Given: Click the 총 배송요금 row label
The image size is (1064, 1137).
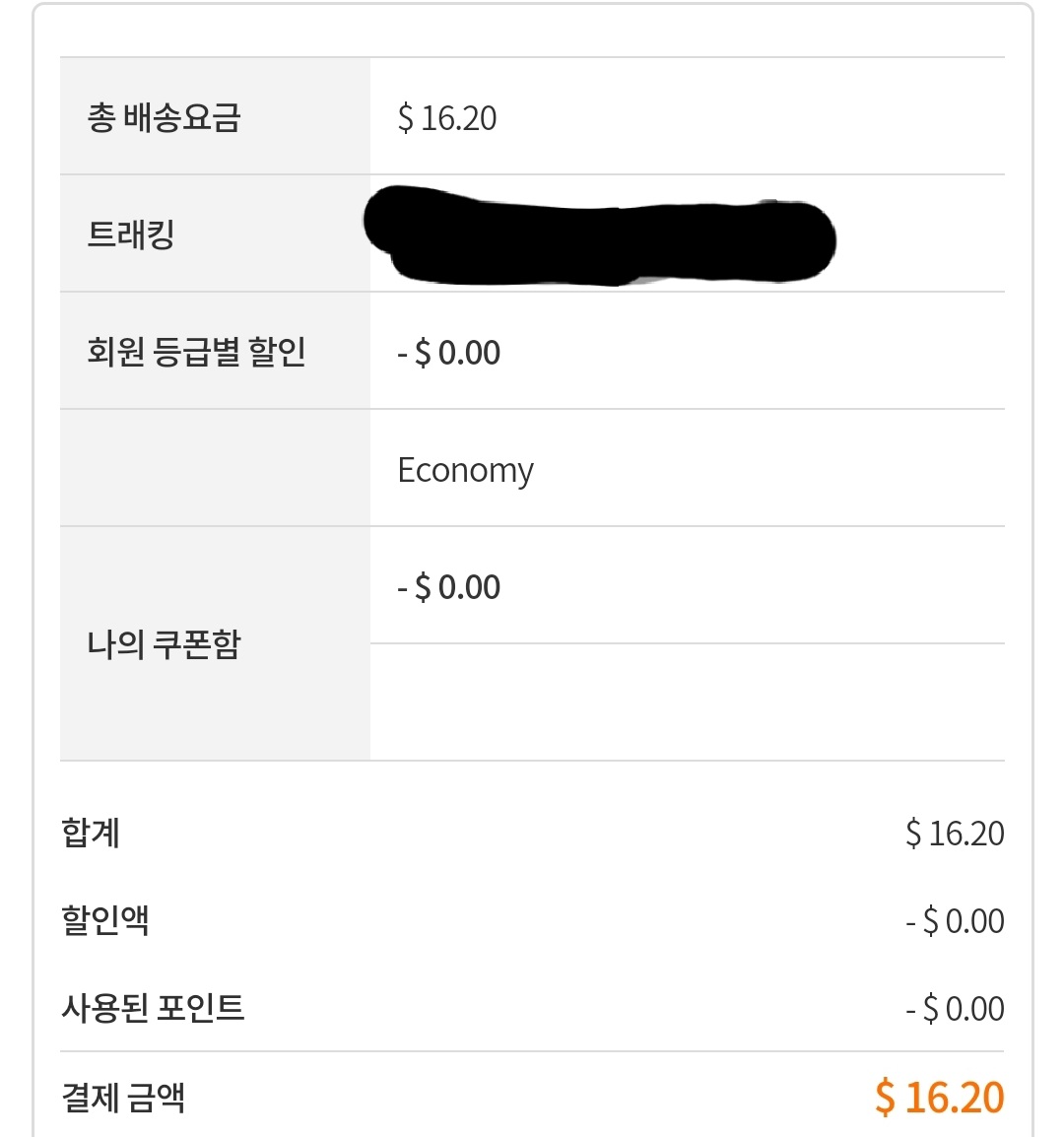Looking at the screenshot, I should click(x=164, y=118).
